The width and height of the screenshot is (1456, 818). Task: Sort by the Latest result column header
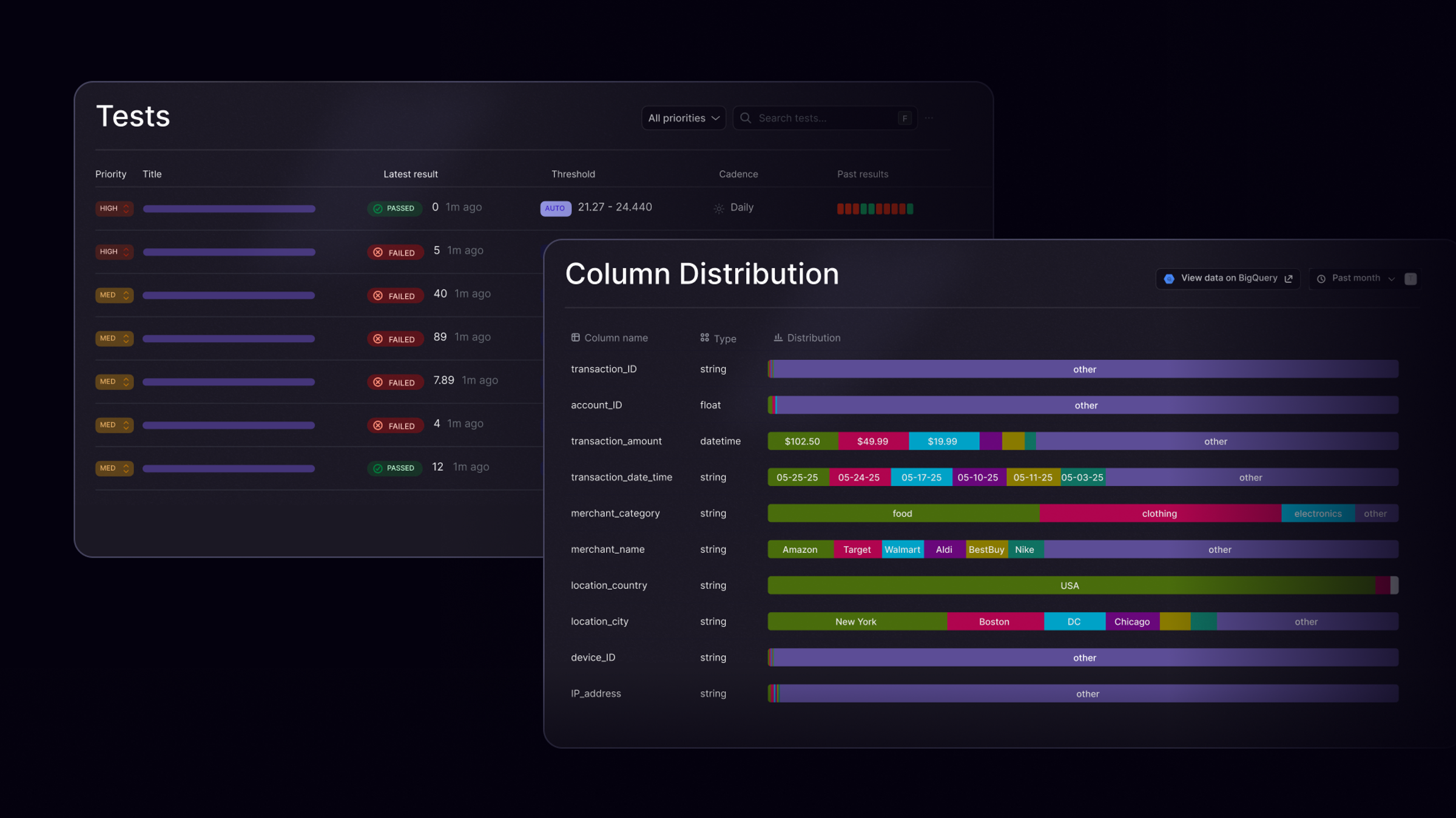pos(410,174)
